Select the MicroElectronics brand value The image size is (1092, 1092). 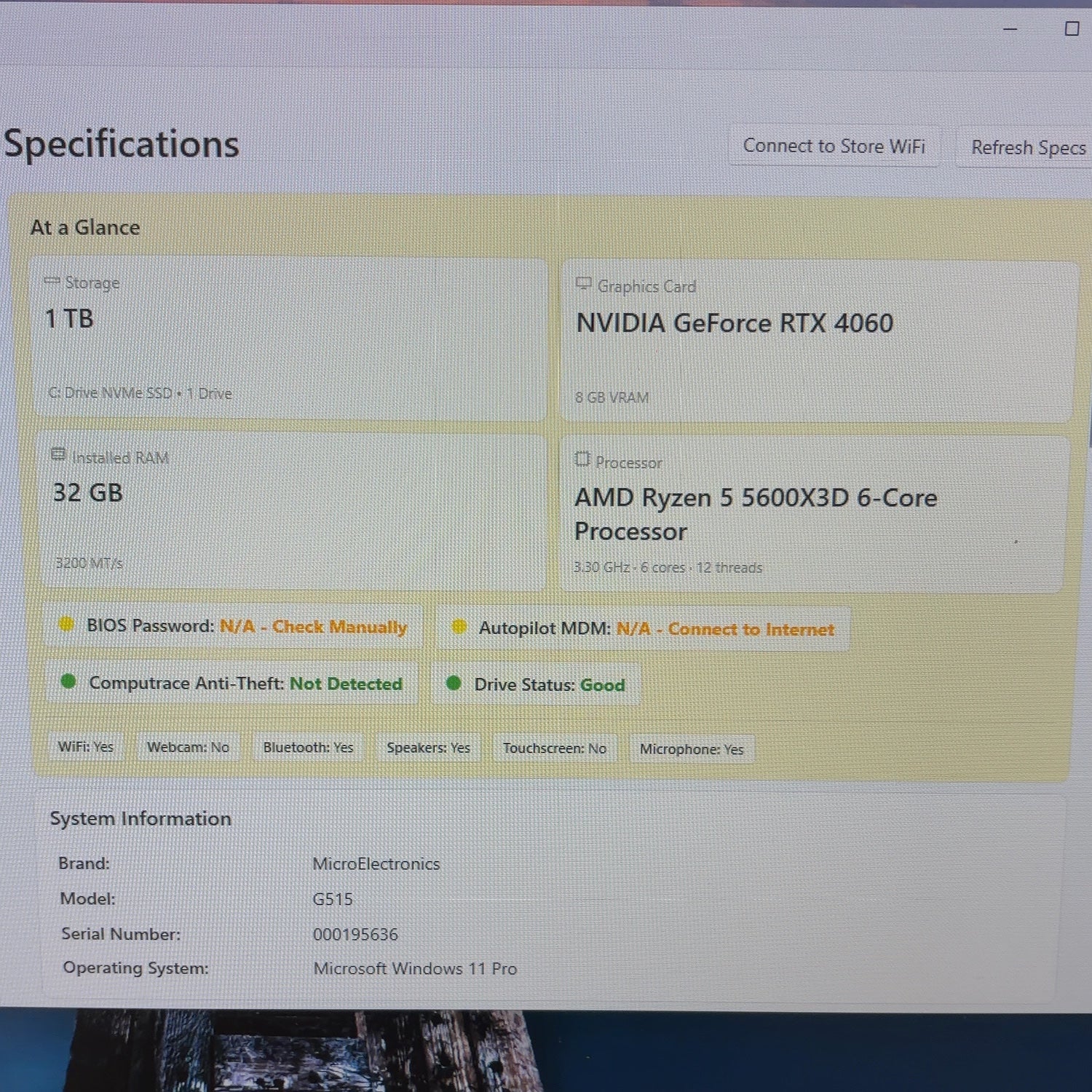376,863
